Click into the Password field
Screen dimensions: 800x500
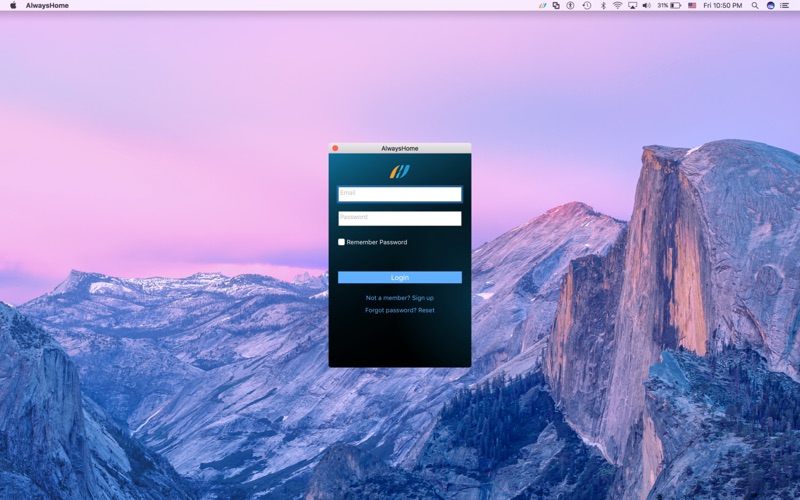[x=399, y=218]
